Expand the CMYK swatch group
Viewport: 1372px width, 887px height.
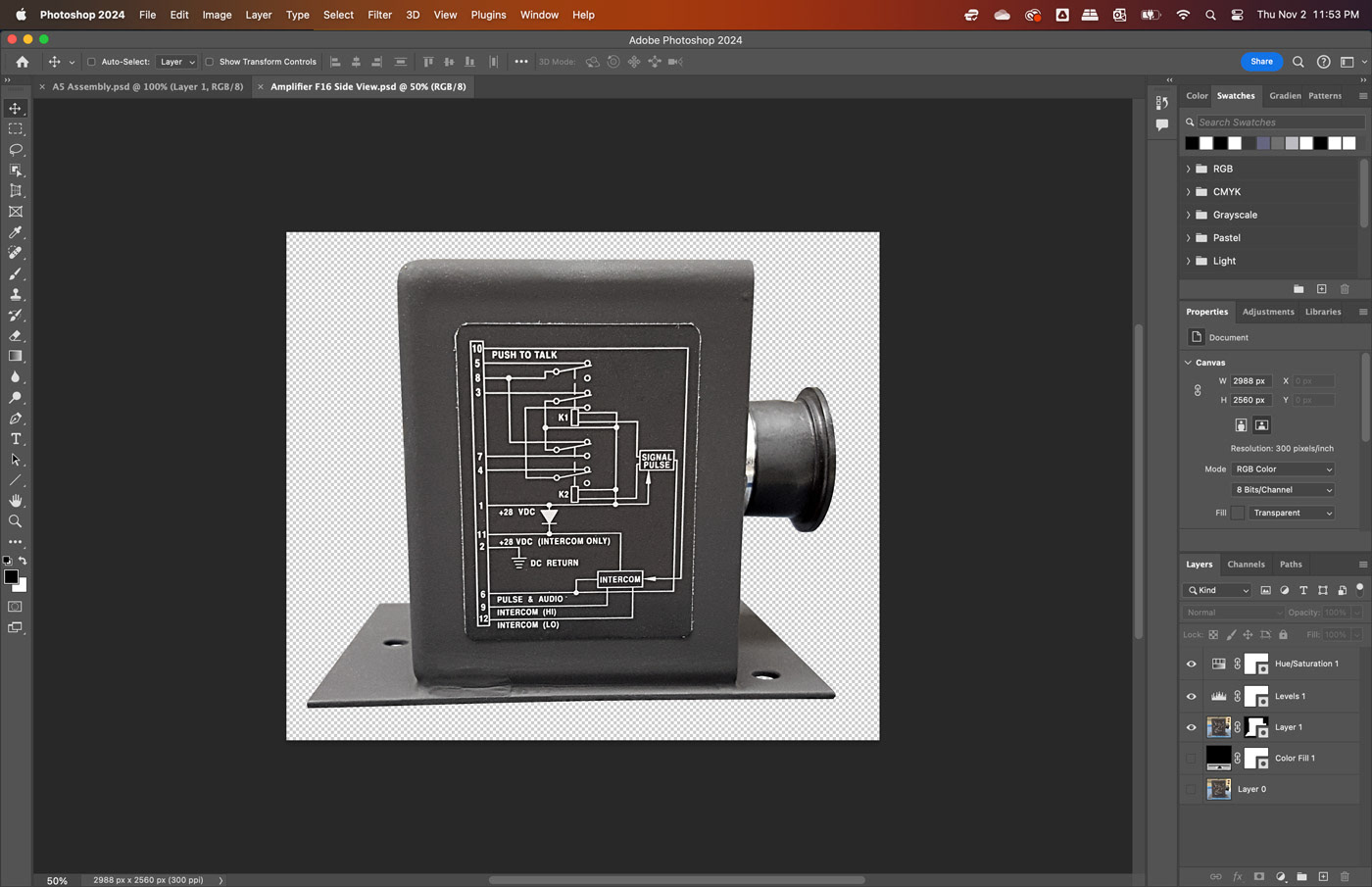pos(1189,192)
